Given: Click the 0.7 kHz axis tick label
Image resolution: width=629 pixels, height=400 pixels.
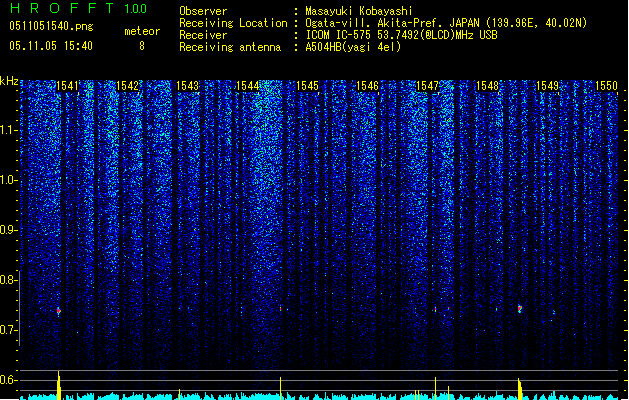Looking at the screenshot, I should (9, 330).
